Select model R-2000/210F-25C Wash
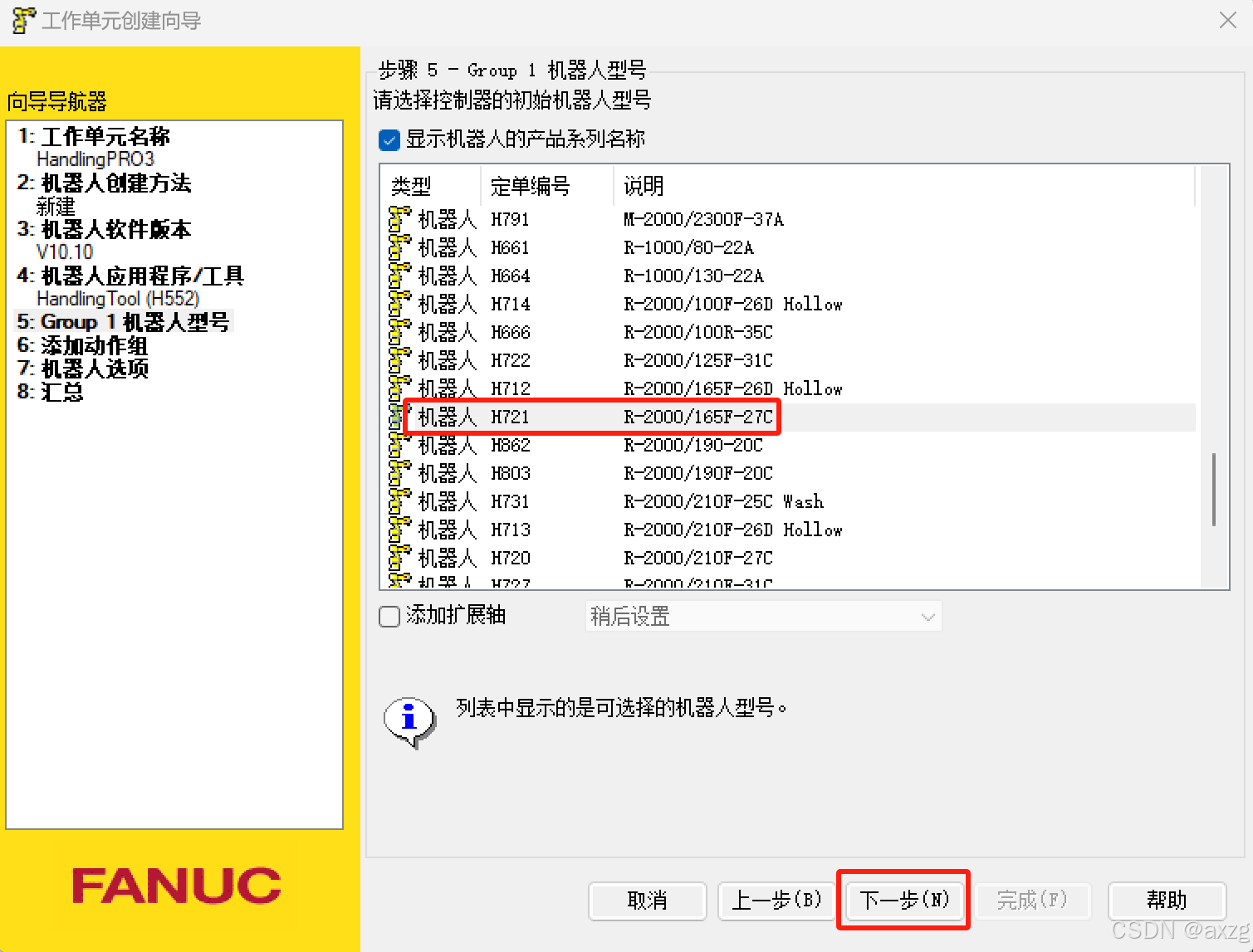Image resolution: width=1253 pixels, height=952 pixels. 723,501
